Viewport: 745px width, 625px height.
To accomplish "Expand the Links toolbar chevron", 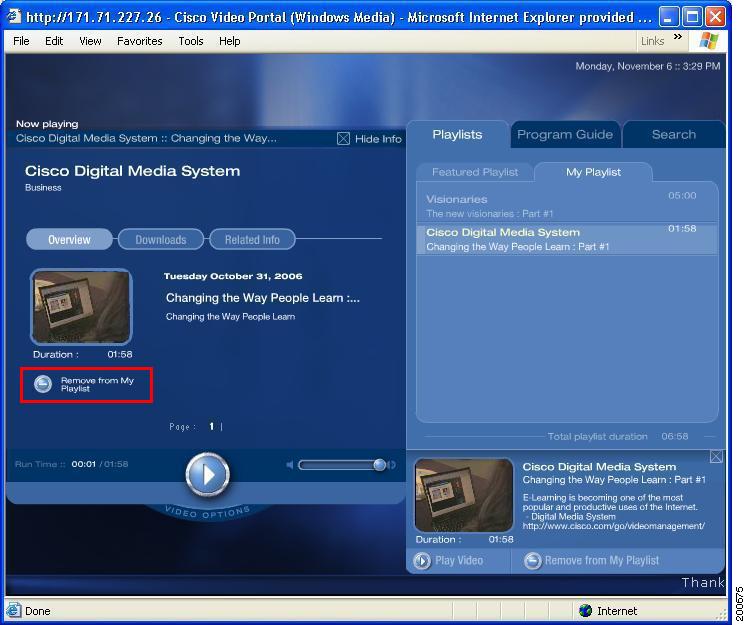I will click(x=678, y=36).
